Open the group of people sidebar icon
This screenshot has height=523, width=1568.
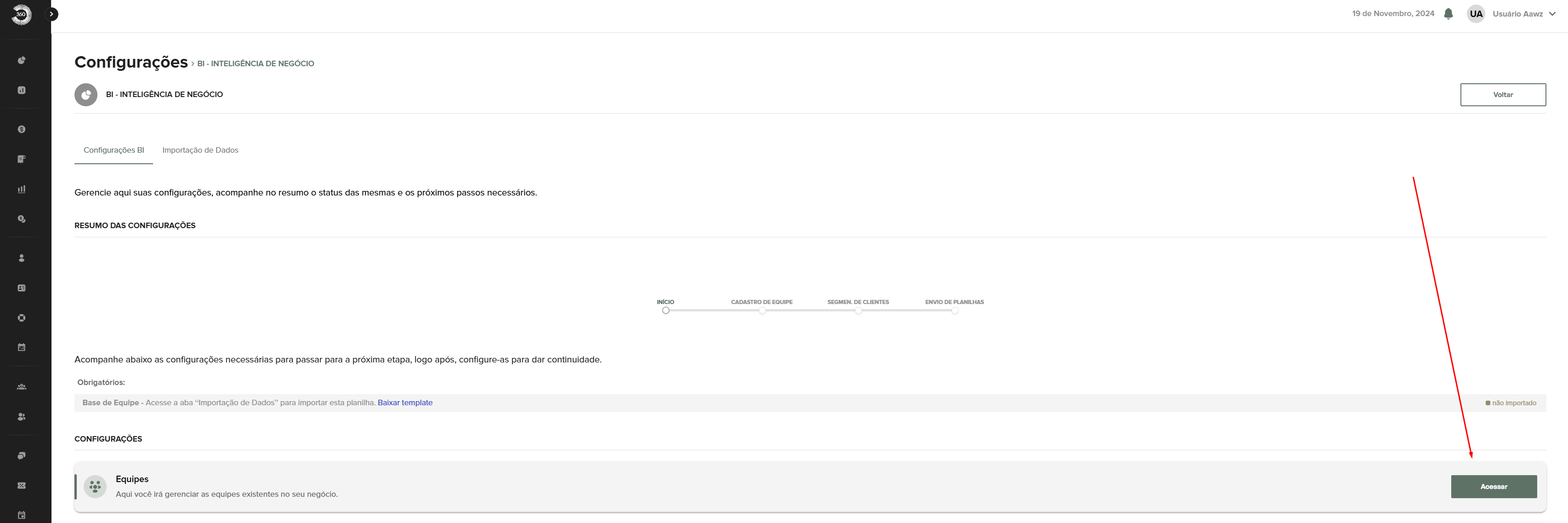point(21,387)
